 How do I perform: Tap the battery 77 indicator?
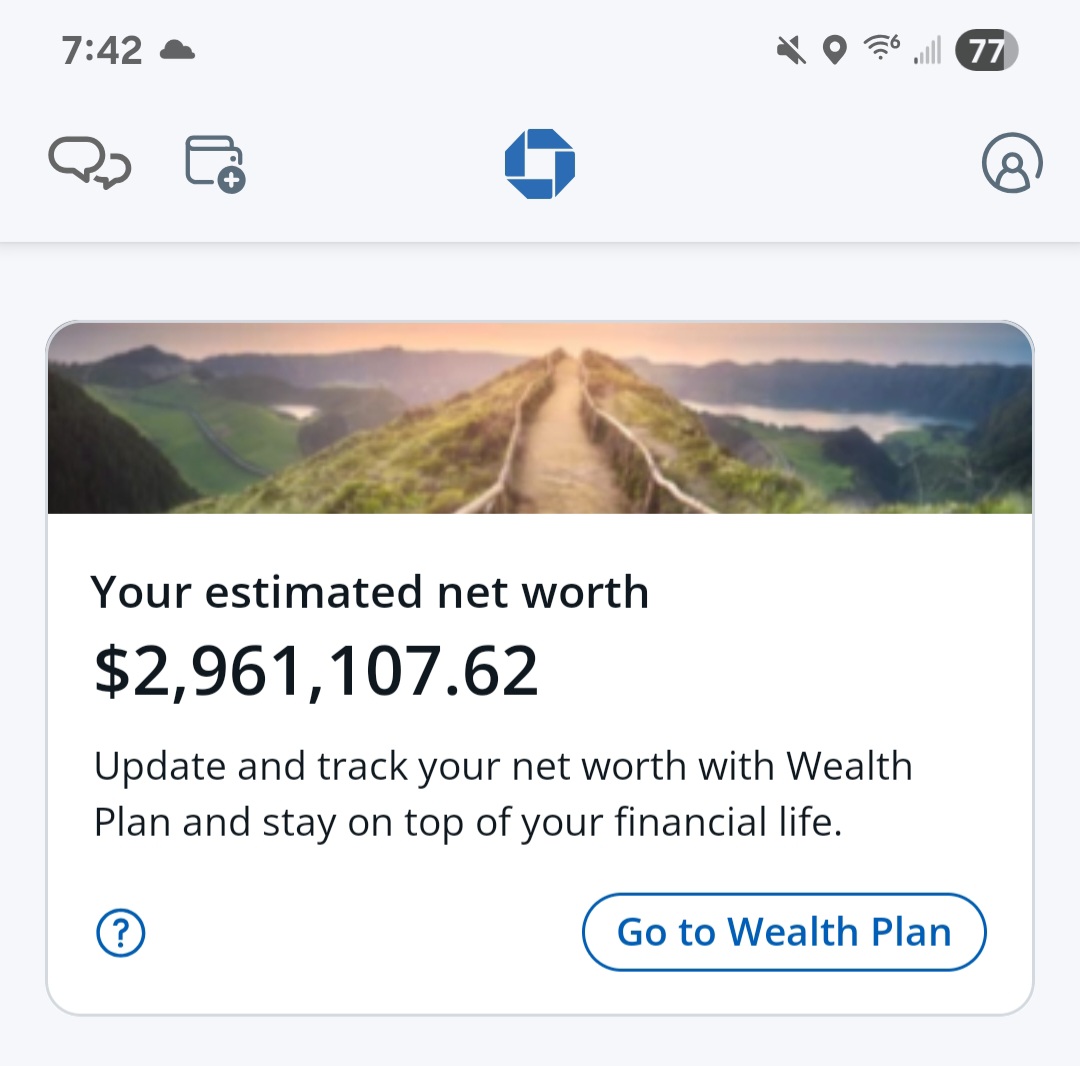pos(986,50)
